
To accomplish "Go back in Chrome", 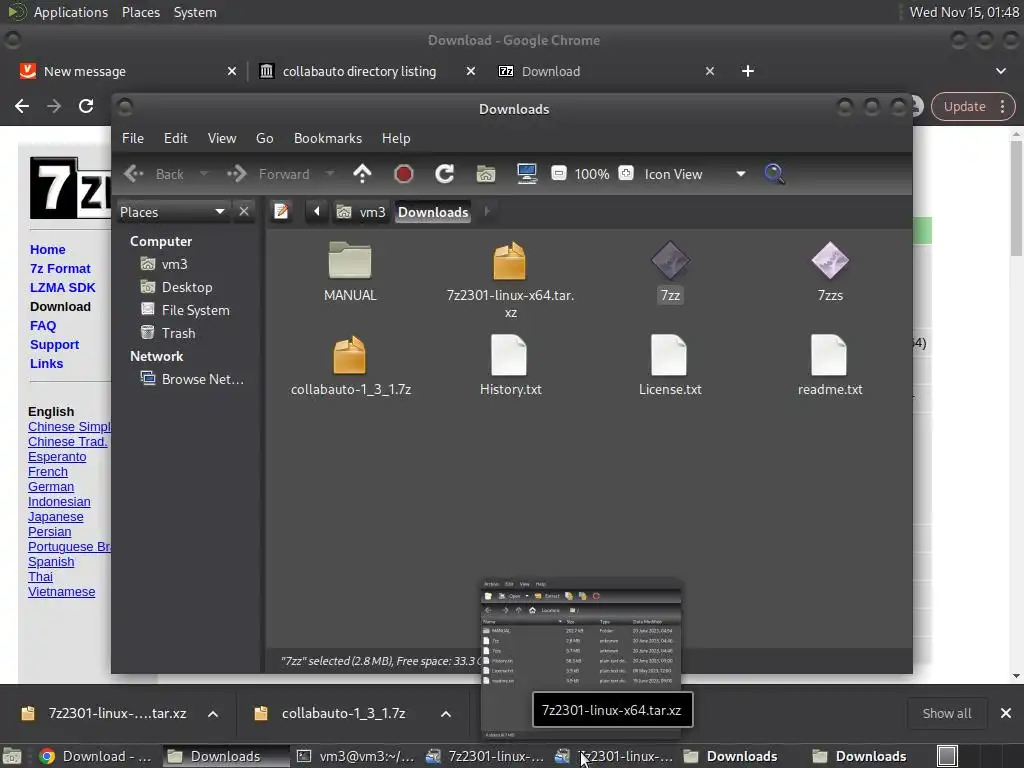I will [x=22, y=106].
